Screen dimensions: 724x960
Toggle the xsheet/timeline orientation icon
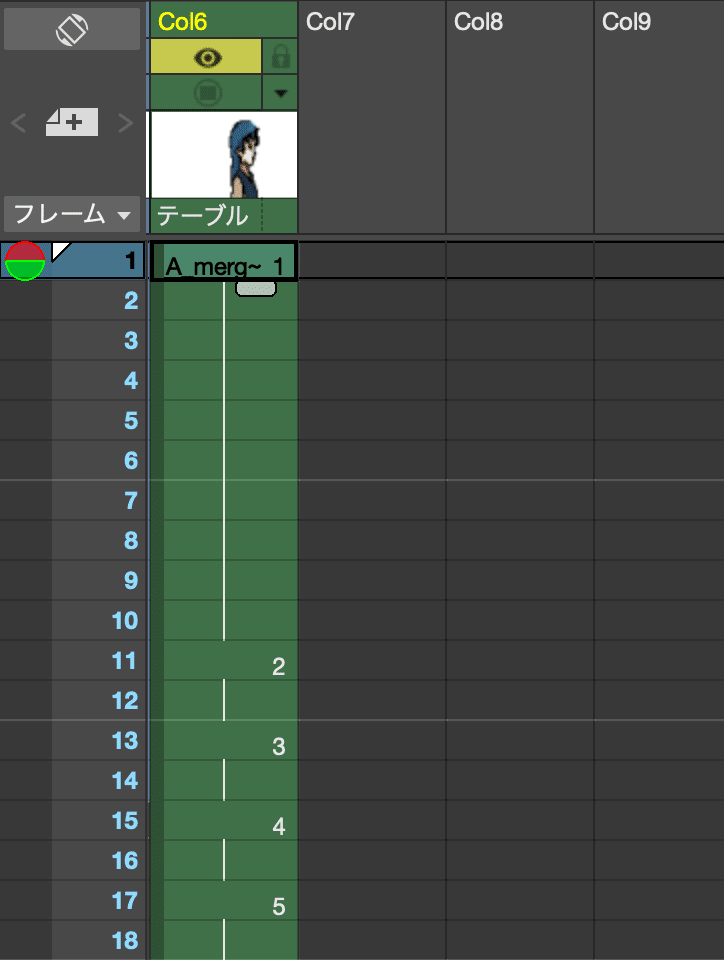pos(72,29)
